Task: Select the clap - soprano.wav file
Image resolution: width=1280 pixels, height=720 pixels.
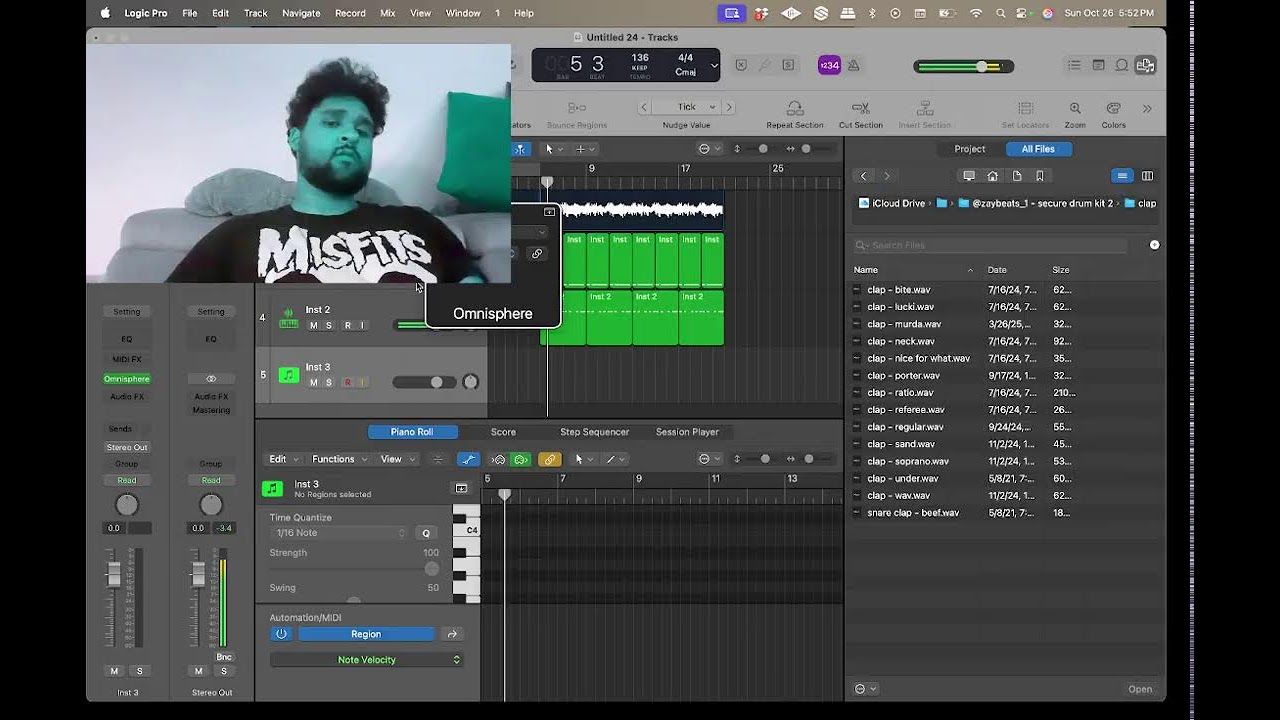Action: coord(908,461)
